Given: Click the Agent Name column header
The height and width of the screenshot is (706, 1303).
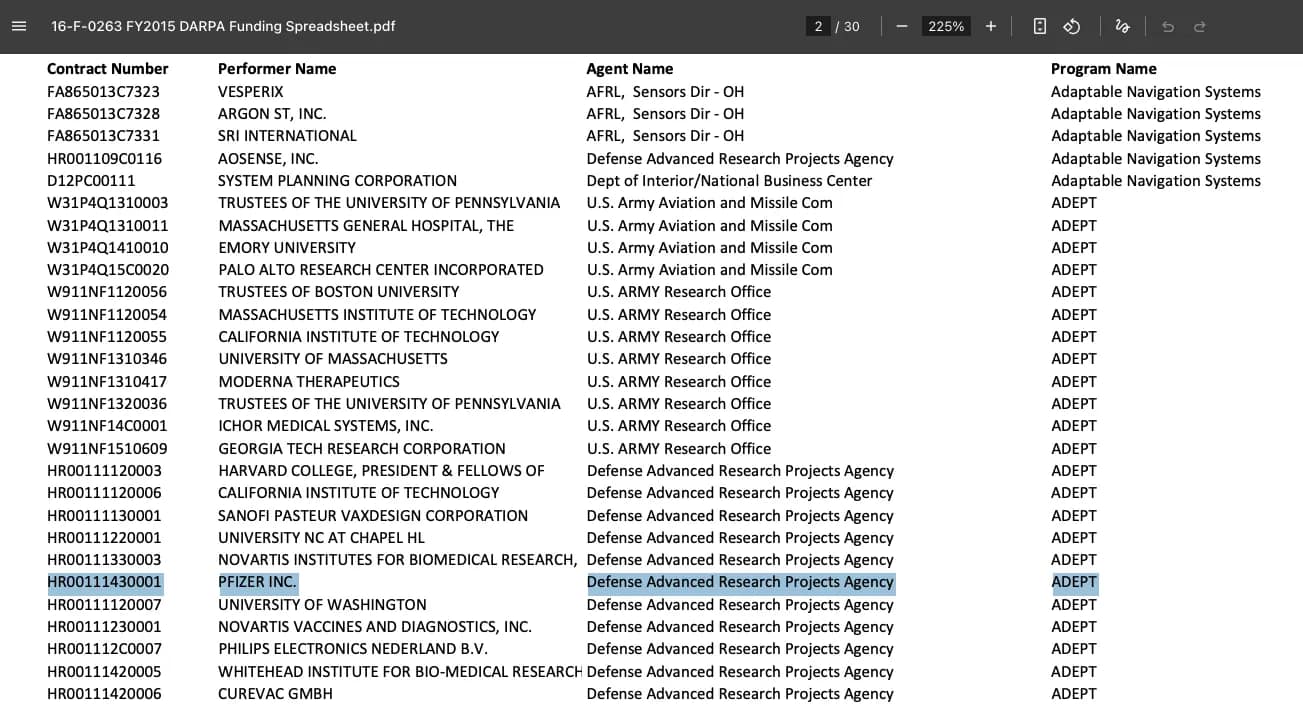Looking at the screenshot, I should click(630, 69).
